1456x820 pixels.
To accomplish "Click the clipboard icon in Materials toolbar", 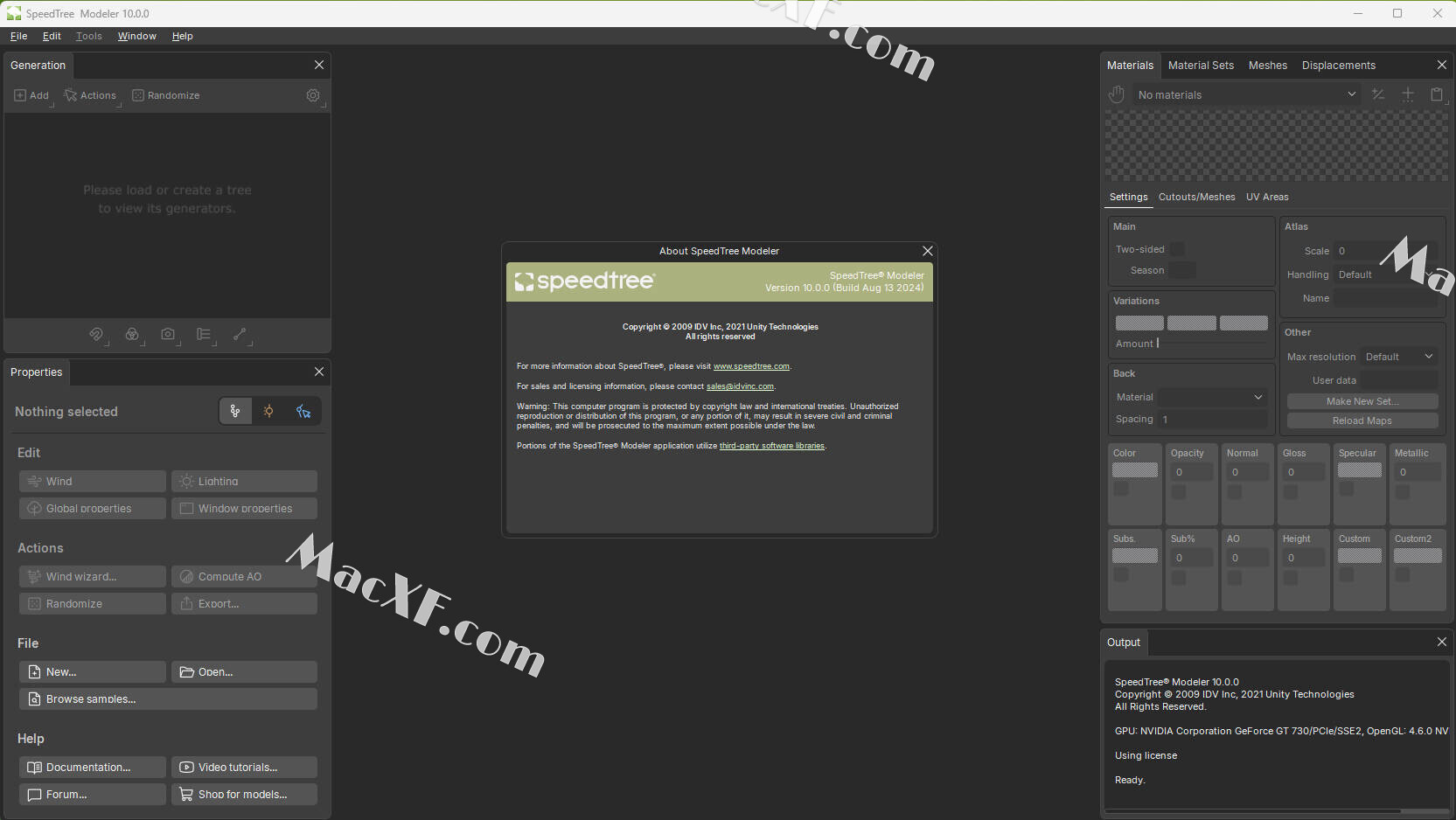I will coord(1437,94).
